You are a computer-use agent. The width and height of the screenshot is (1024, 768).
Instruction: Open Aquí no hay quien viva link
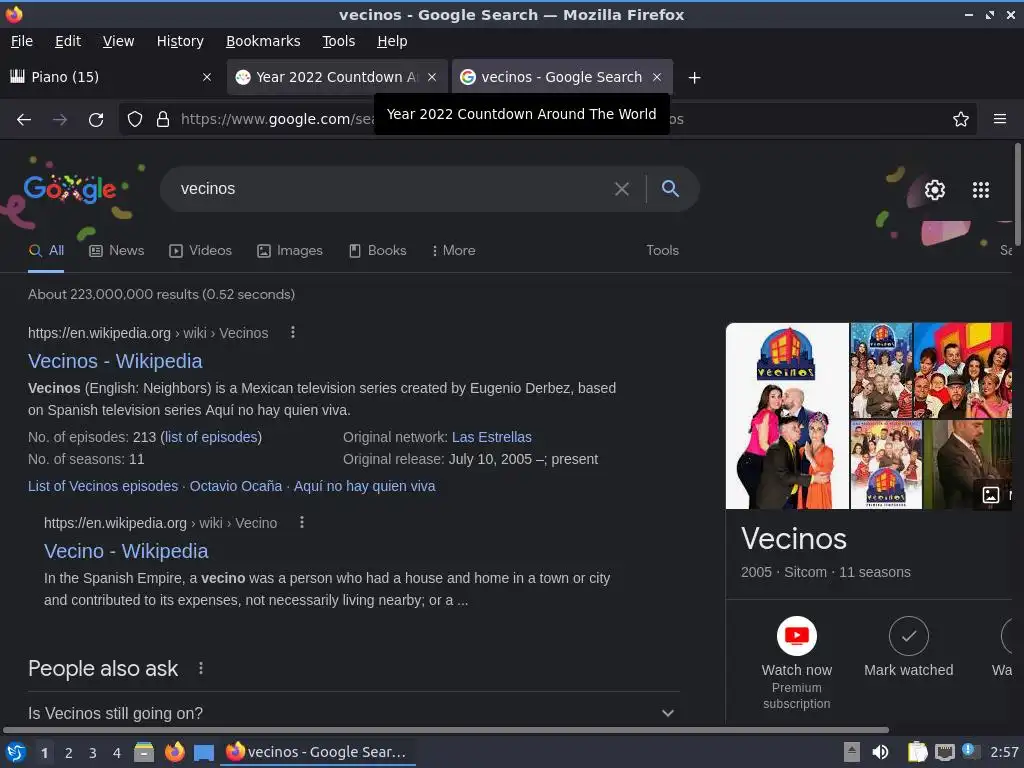pyautogui.click(x=364, y=486)
